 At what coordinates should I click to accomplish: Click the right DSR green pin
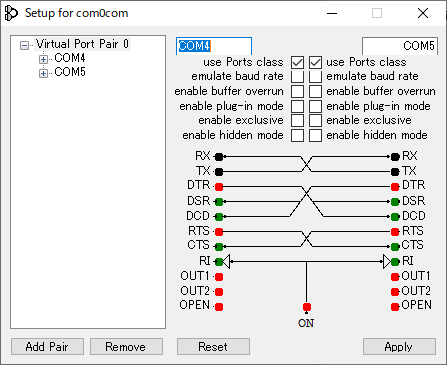pos(395,202)
